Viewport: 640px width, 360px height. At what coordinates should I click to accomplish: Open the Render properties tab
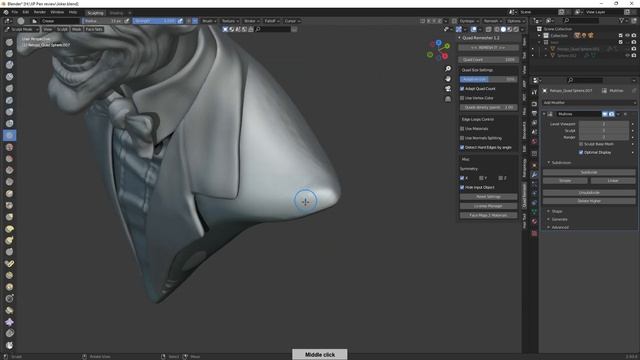[x=534, y=104]
